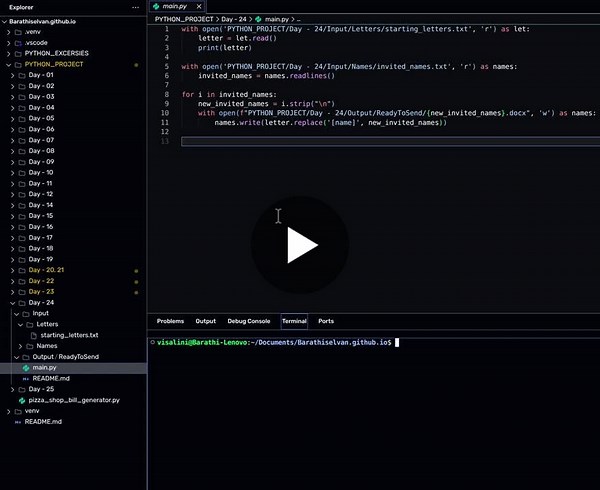Click the 'letter = let.read()' code line
Viewport: 600px width, 490px height.
tap(237, 38)
